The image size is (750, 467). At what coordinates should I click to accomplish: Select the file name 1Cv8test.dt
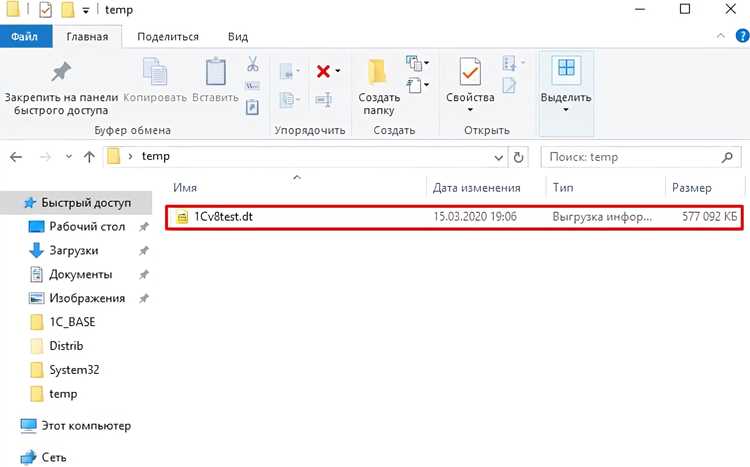pos(223,217)
